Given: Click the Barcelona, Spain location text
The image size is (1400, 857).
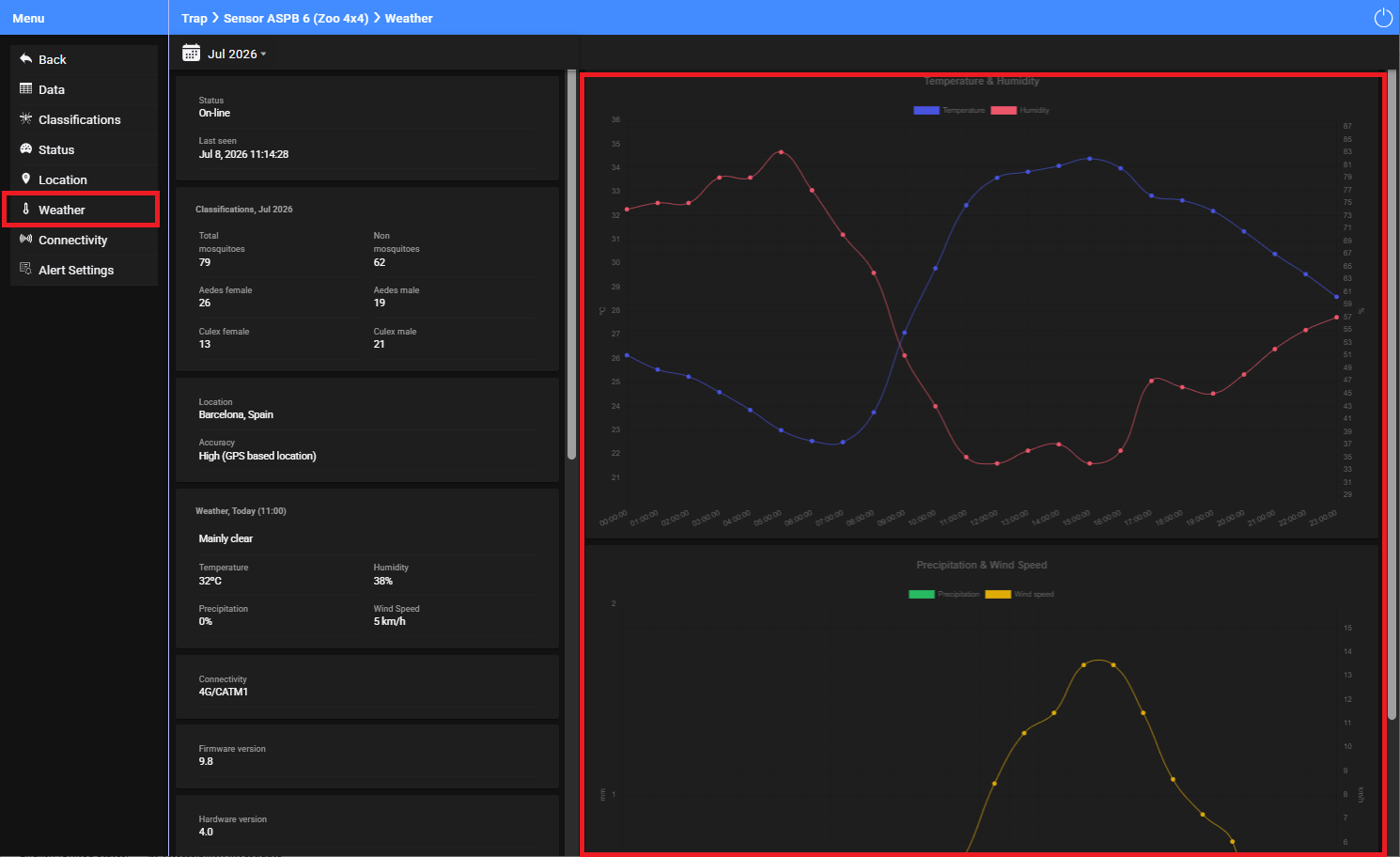Looking at the screenshot, I should tap(236, 414).
